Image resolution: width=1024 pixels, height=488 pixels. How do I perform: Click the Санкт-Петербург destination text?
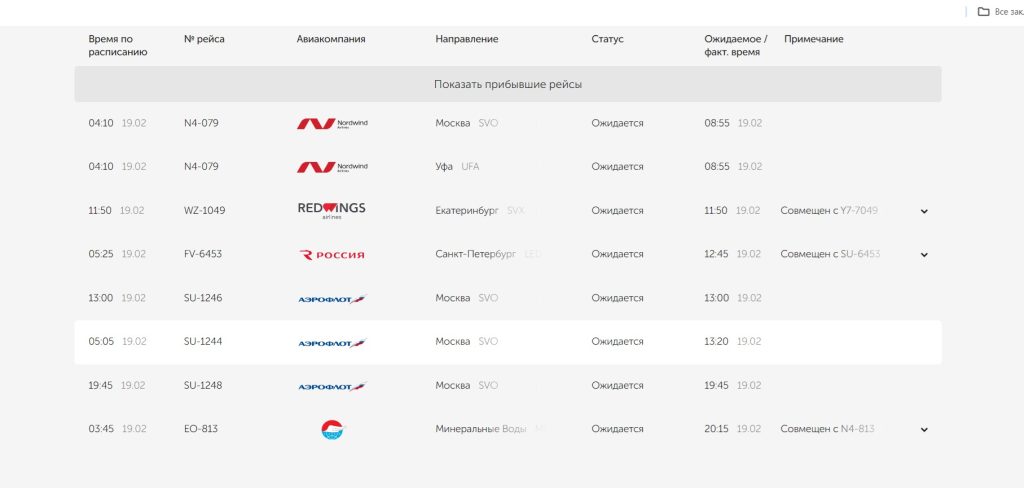pos(475,254)
